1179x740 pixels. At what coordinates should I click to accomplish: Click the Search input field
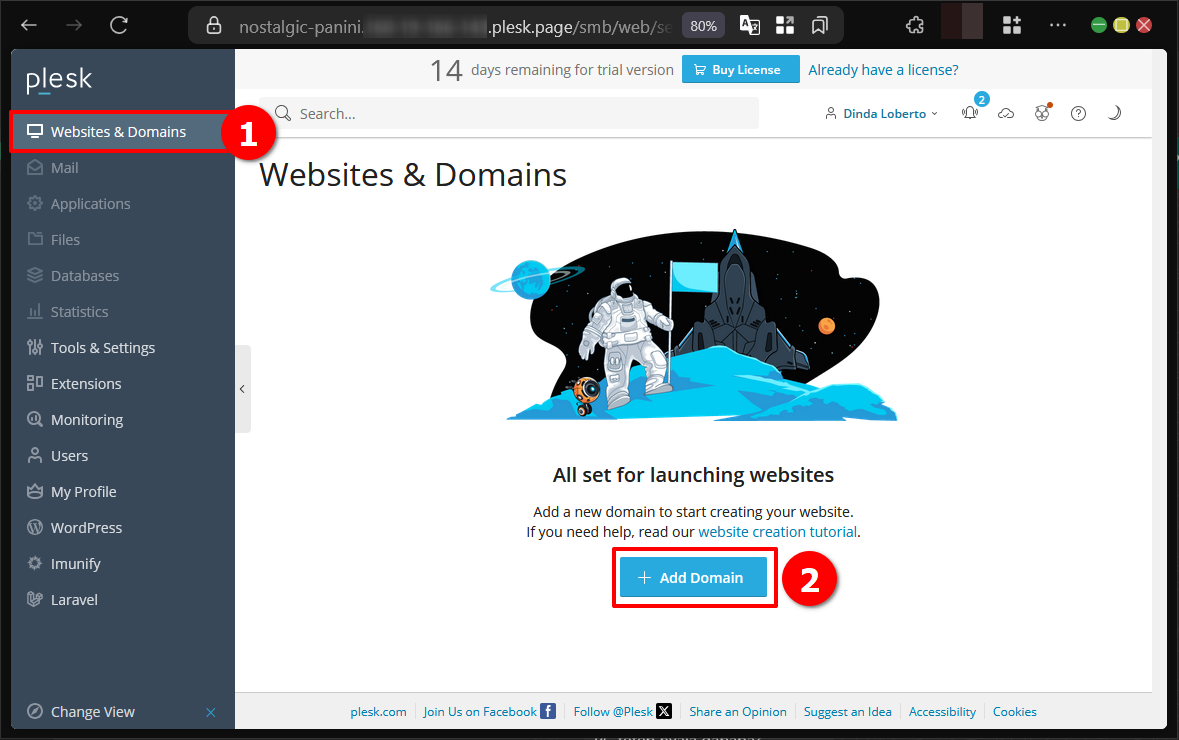point(520,114)
